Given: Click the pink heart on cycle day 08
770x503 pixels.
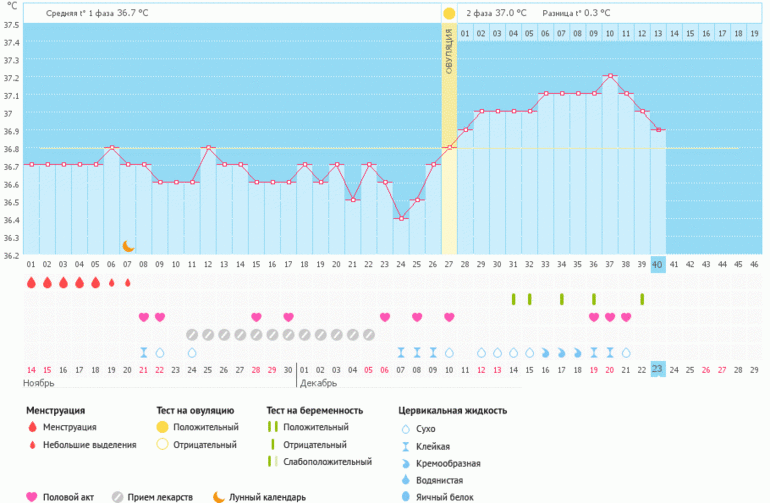Looking at the screenshot, I should 144,317.
